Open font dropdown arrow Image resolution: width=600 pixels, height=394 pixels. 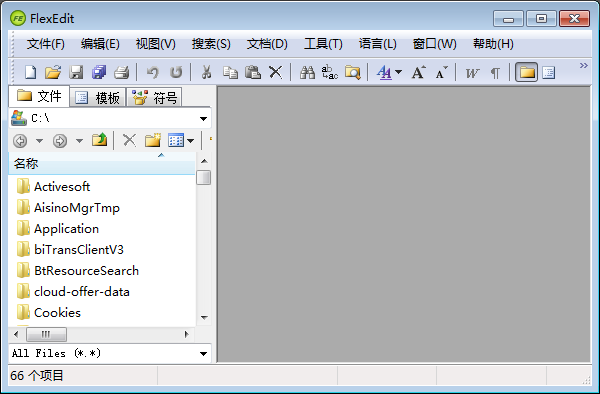coord(398,72)
